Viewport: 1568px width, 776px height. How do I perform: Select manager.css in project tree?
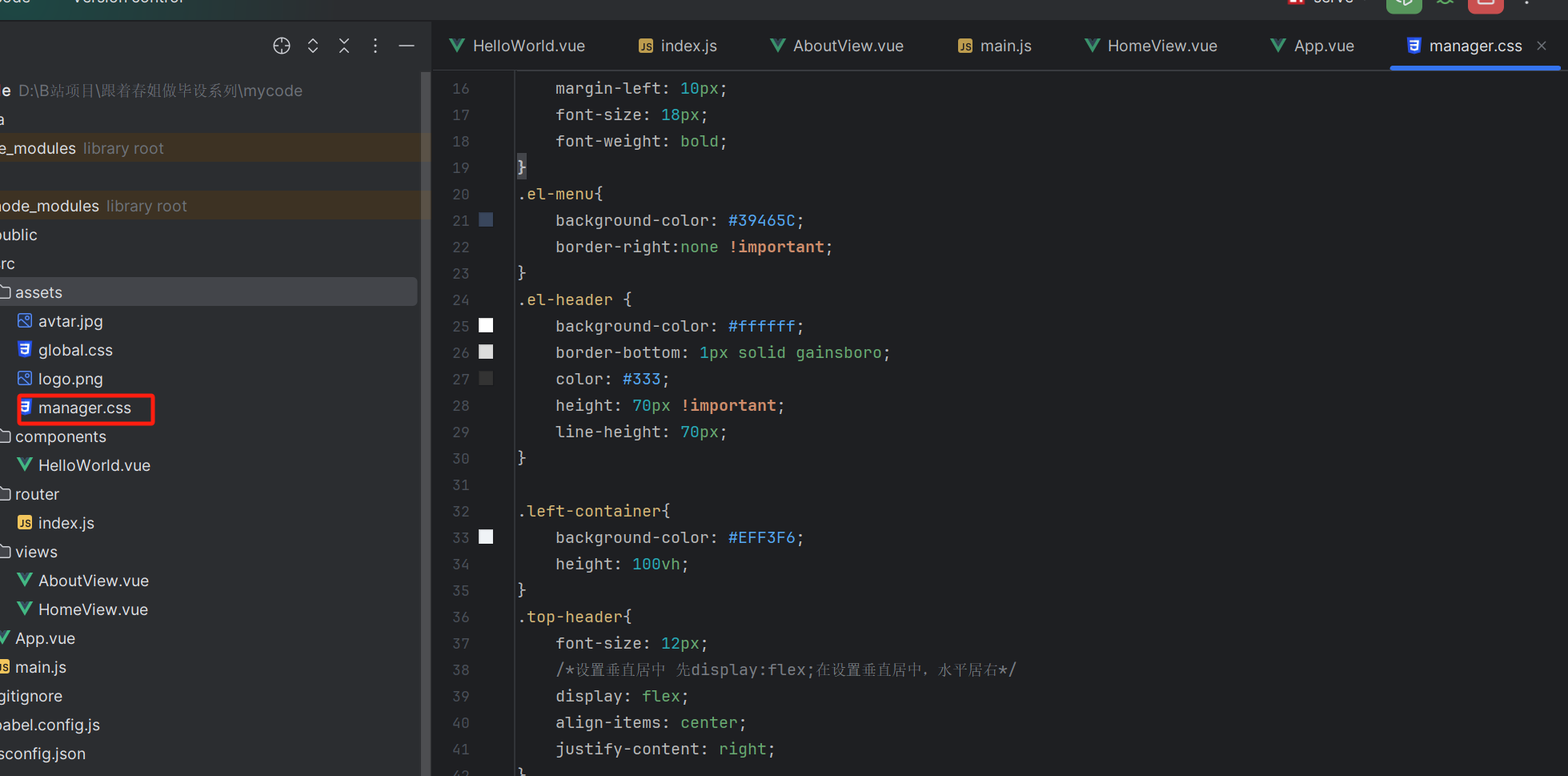(85, 408)
